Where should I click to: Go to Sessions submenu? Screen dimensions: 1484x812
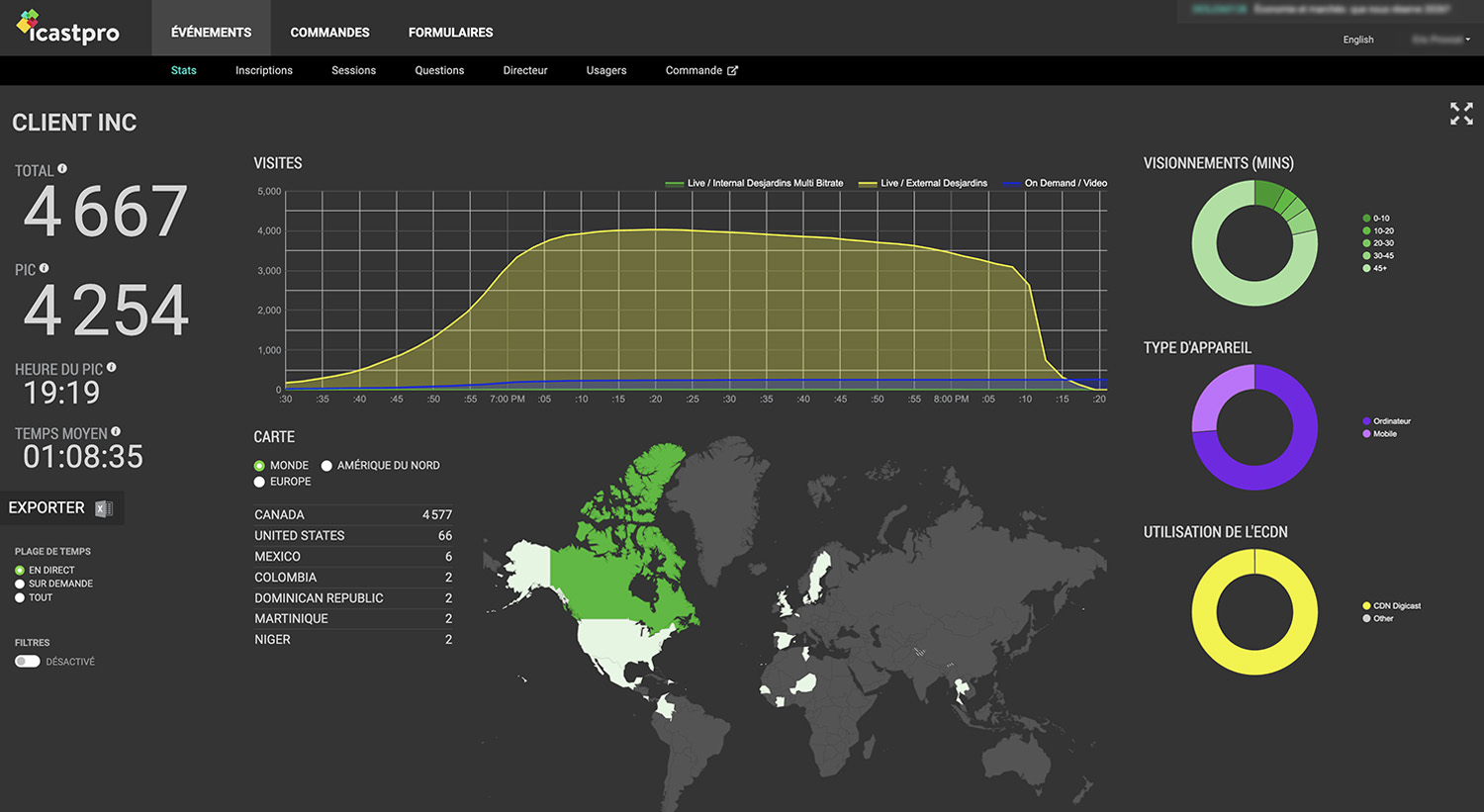point(353,70)
